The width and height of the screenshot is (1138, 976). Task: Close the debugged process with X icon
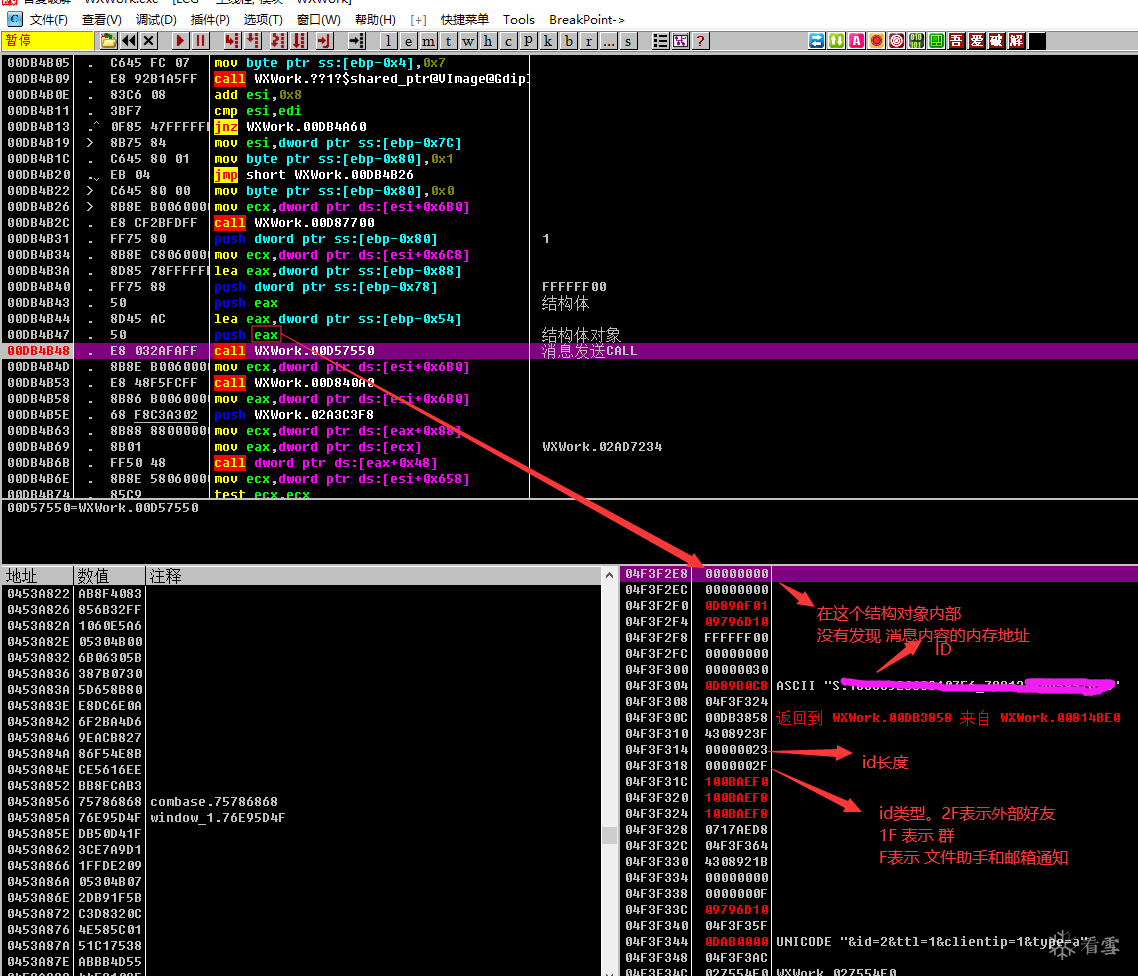coord(149,41)
